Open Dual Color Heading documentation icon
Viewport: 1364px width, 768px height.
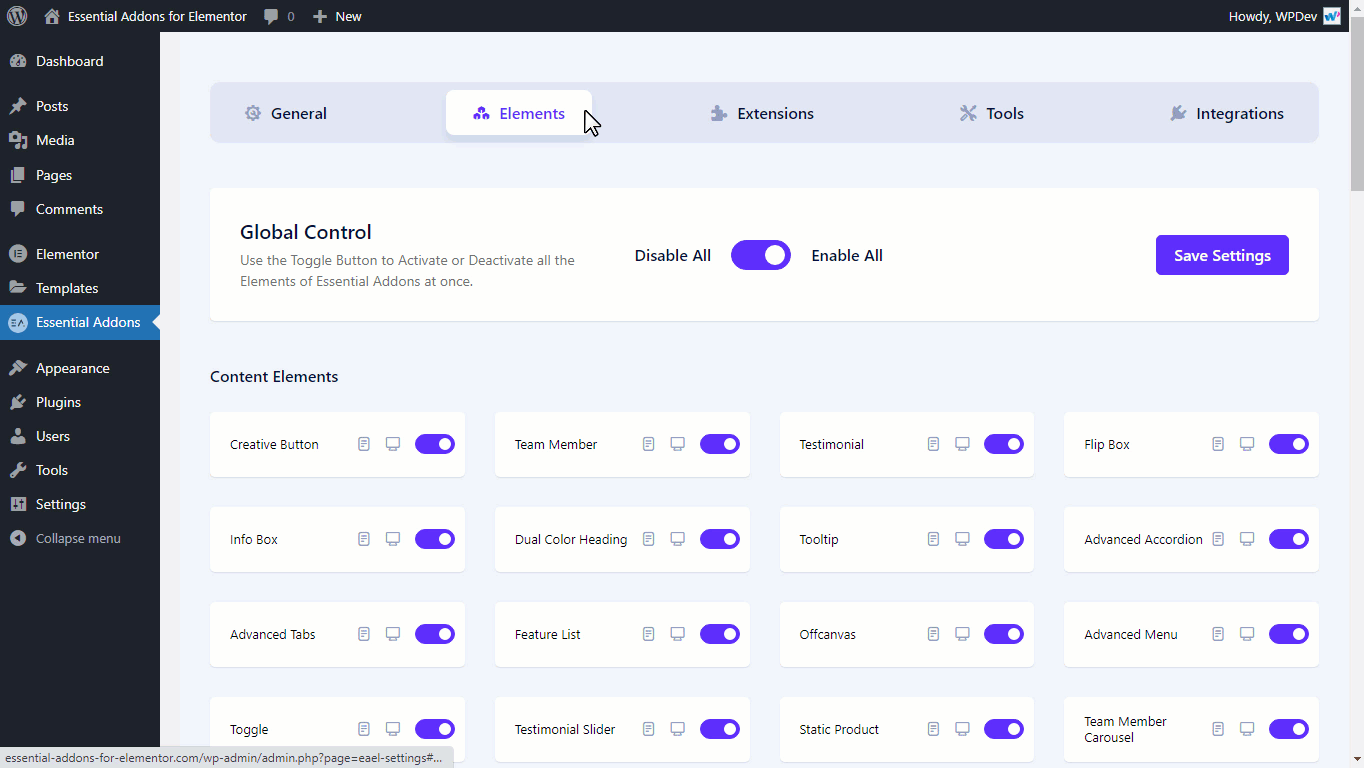[x=648, y=539]
